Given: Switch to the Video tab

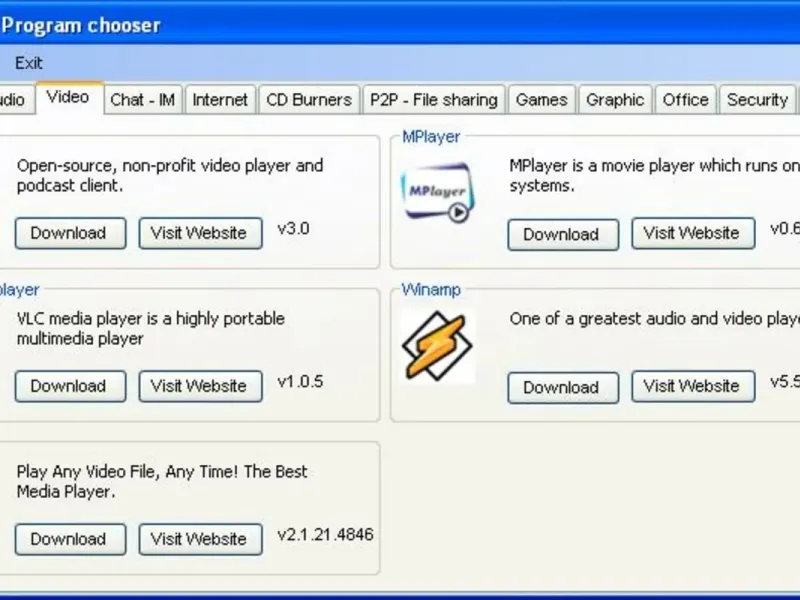Looking at the screenshot, I should click(68, 97).
